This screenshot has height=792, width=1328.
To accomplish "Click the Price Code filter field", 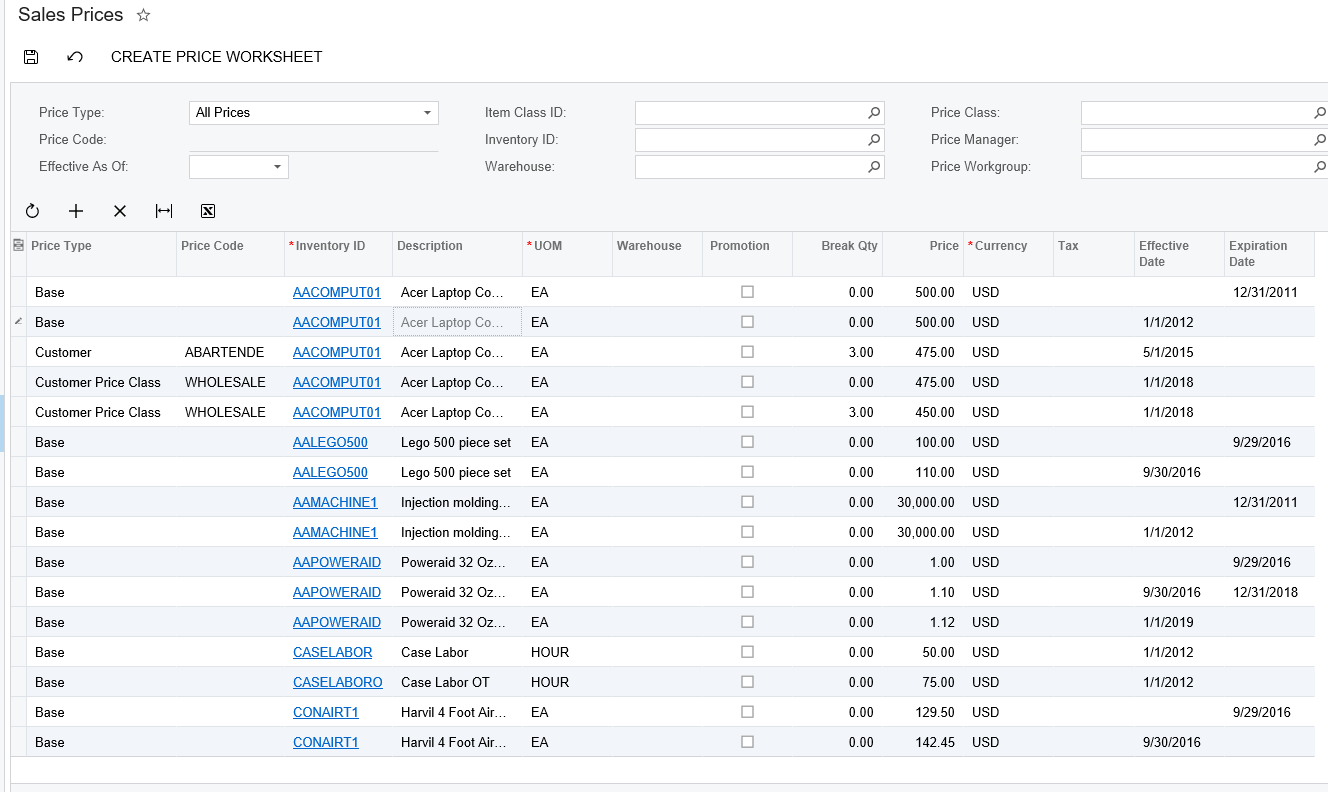I will coord(314,139).
